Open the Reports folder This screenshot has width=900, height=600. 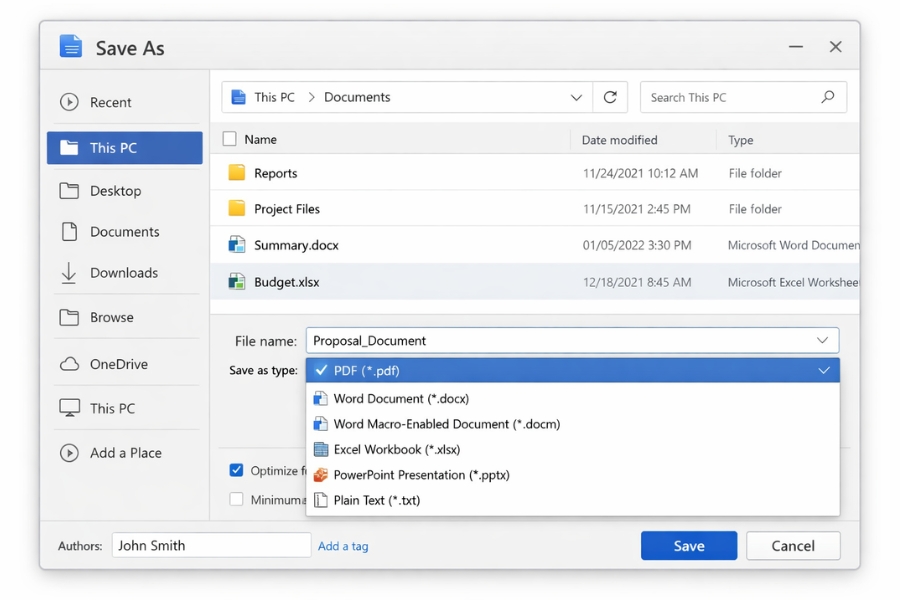pos(275,173)
